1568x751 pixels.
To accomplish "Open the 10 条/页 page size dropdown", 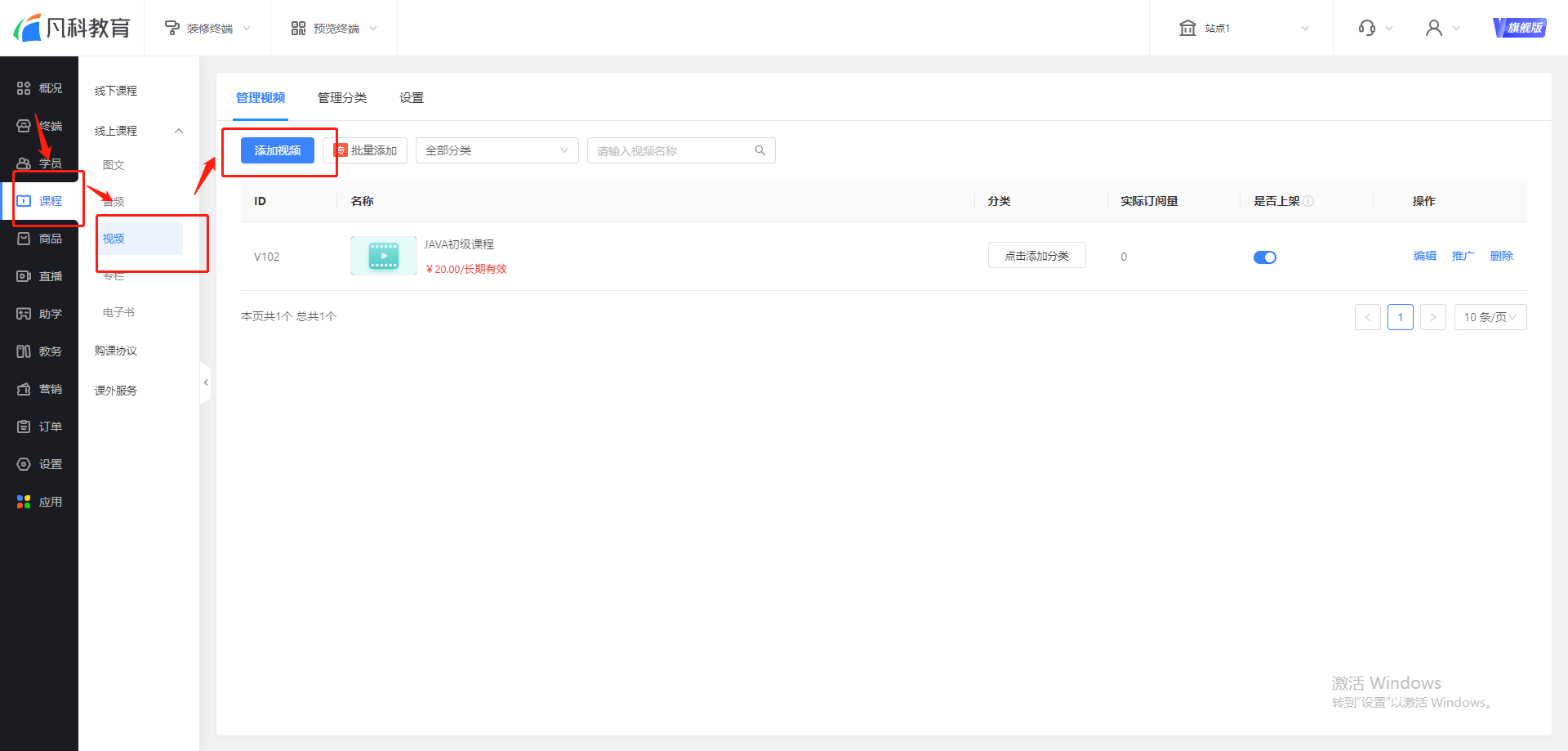I will (x=1490, y=317).
